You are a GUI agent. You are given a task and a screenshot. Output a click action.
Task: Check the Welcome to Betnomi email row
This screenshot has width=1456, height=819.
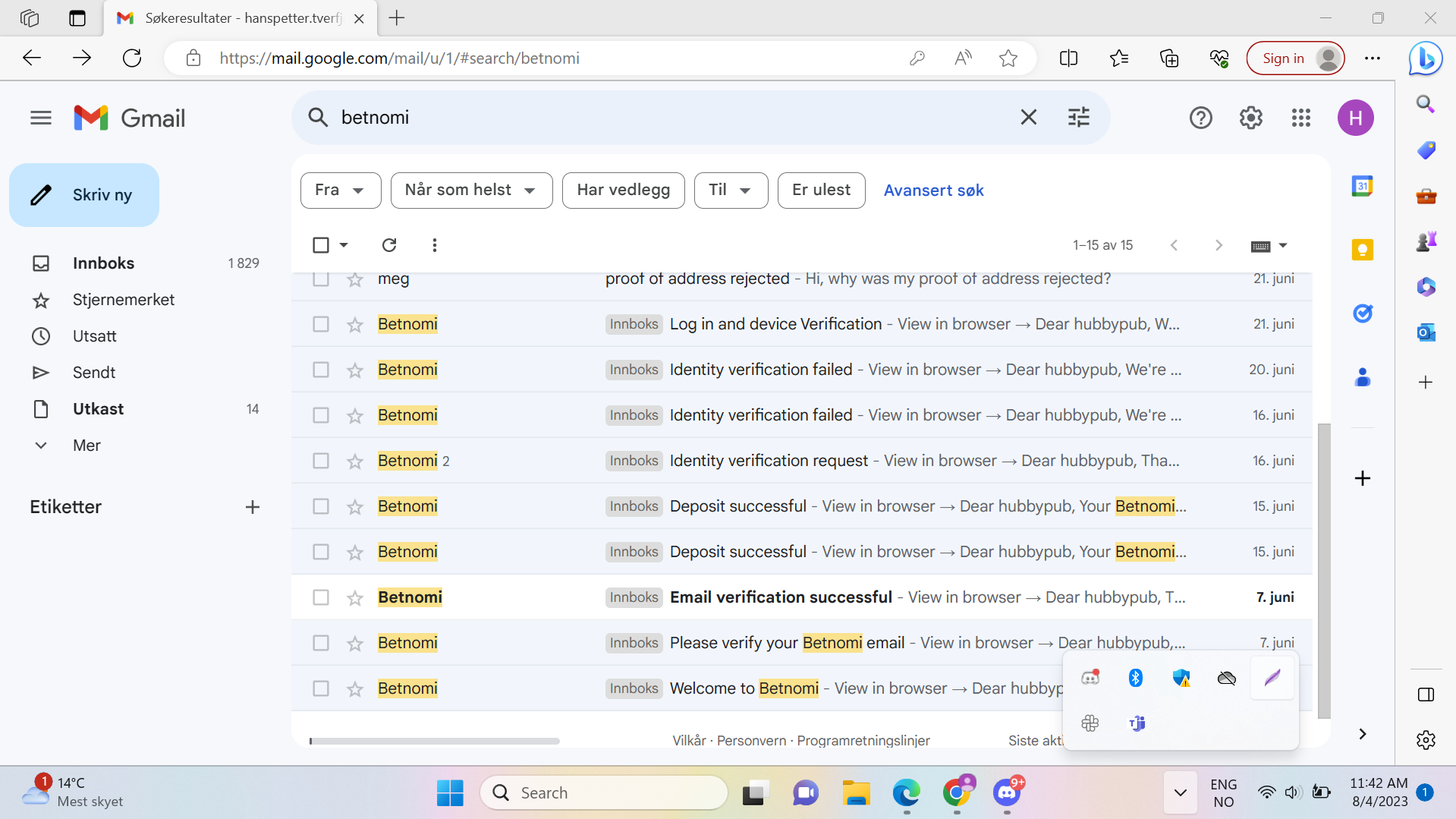tap(321, 688)
